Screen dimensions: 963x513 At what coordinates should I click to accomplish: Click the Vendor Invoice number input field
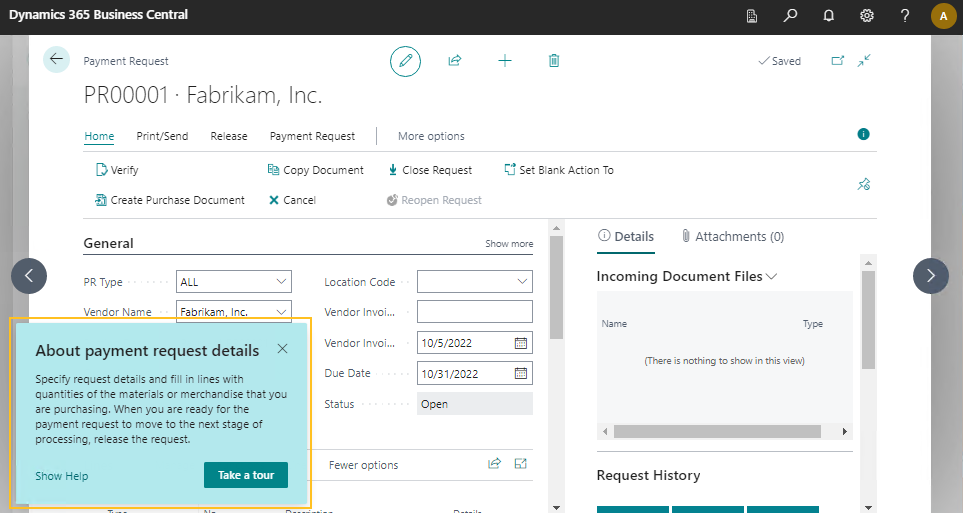click(x=474, y=312)
